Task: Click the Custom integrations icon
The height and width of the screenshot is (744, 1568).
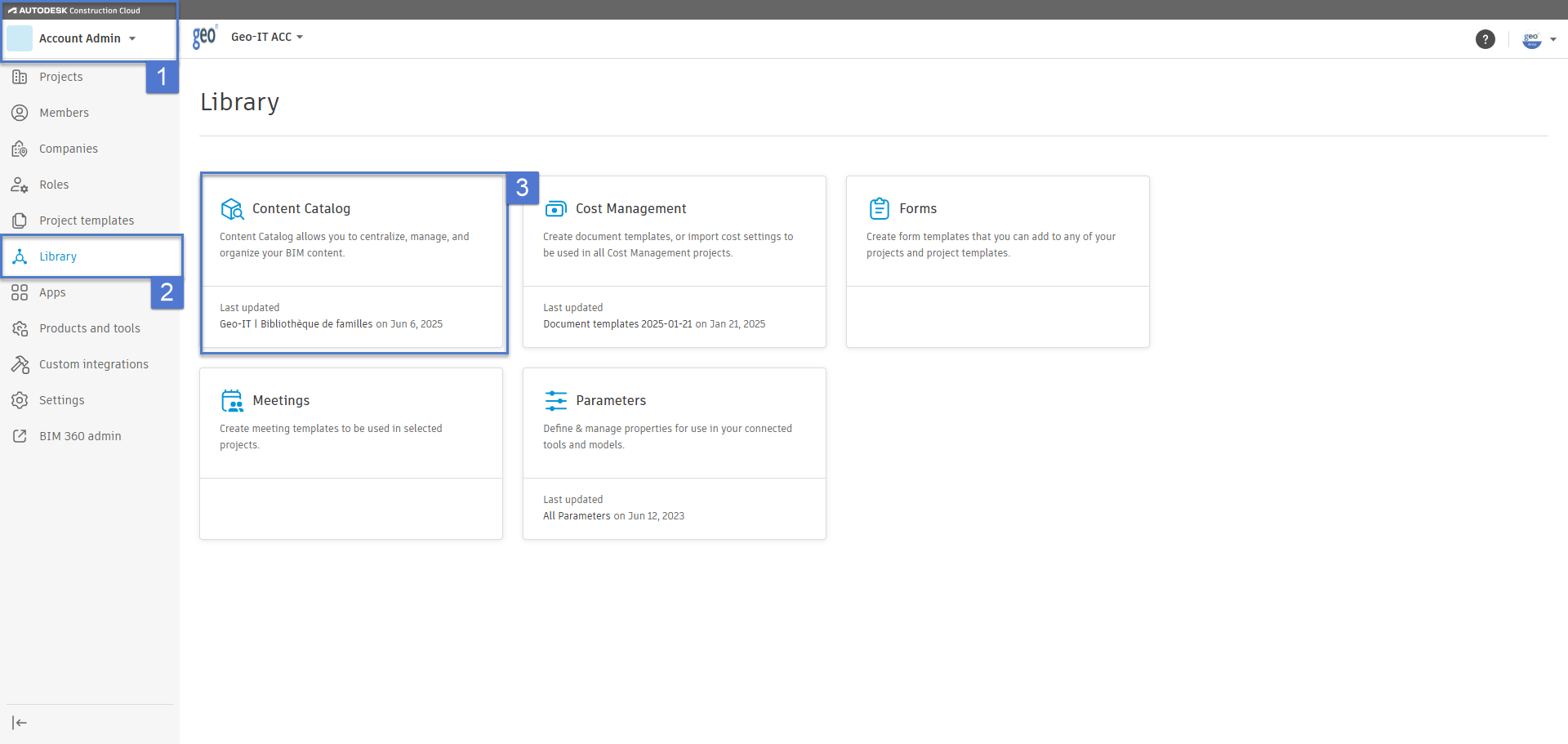Action: coord(20,364)
